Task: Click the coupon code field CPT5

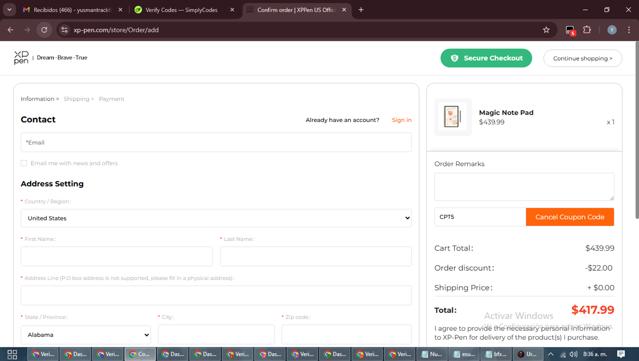Action: tap(480, 217)
